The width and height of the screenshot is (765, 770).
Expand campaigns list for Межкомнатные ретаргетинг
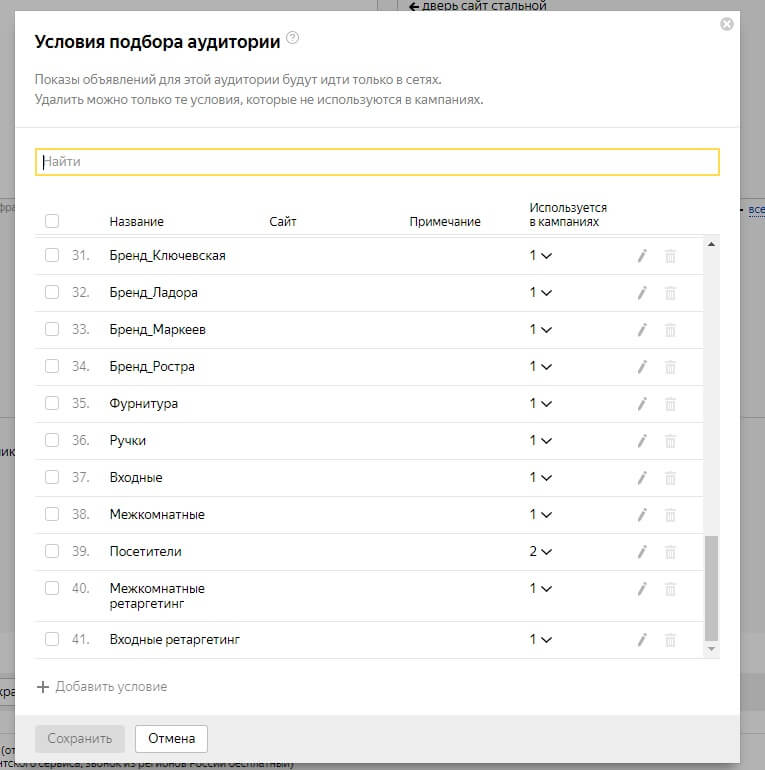[541, 589]
